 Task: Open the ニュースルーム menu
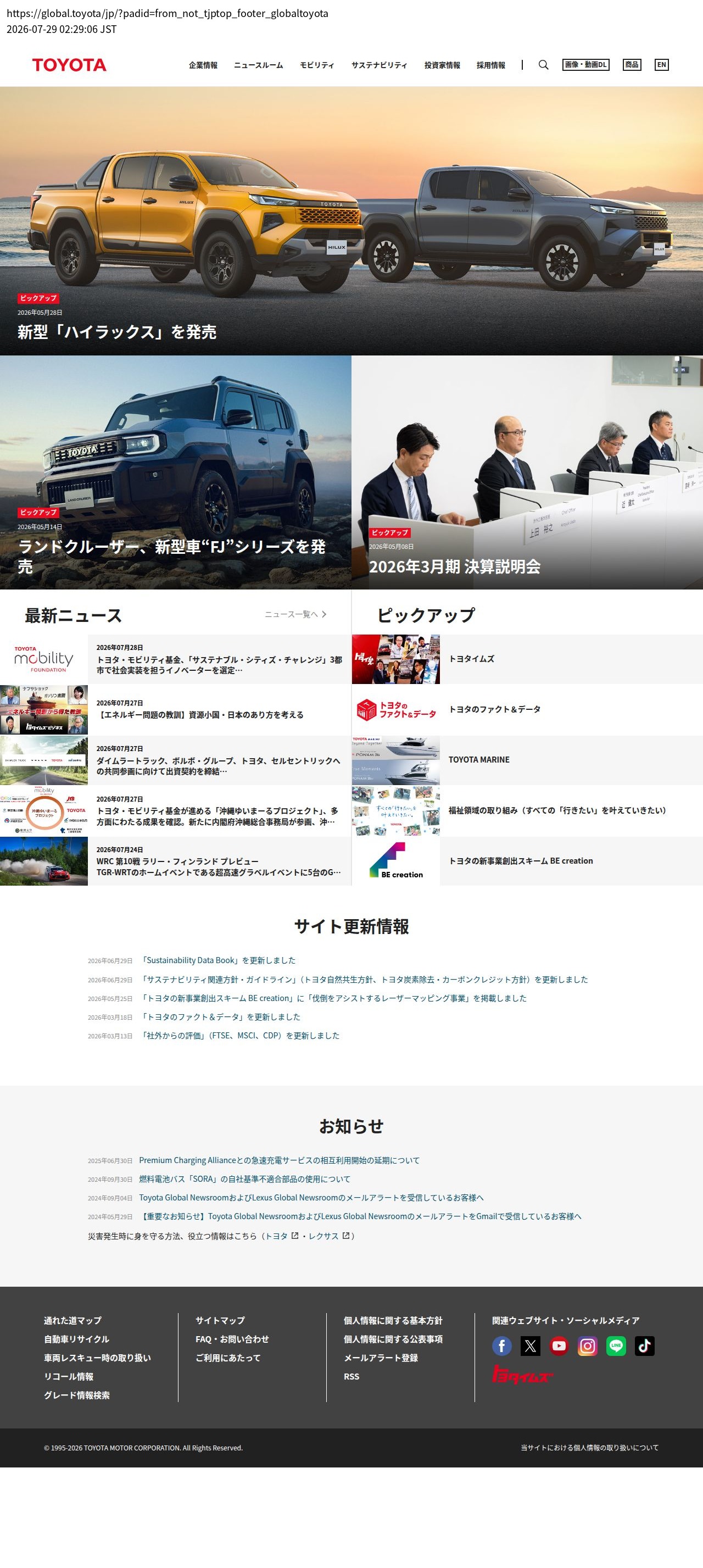pyautogui.click(x=259, y=65)
